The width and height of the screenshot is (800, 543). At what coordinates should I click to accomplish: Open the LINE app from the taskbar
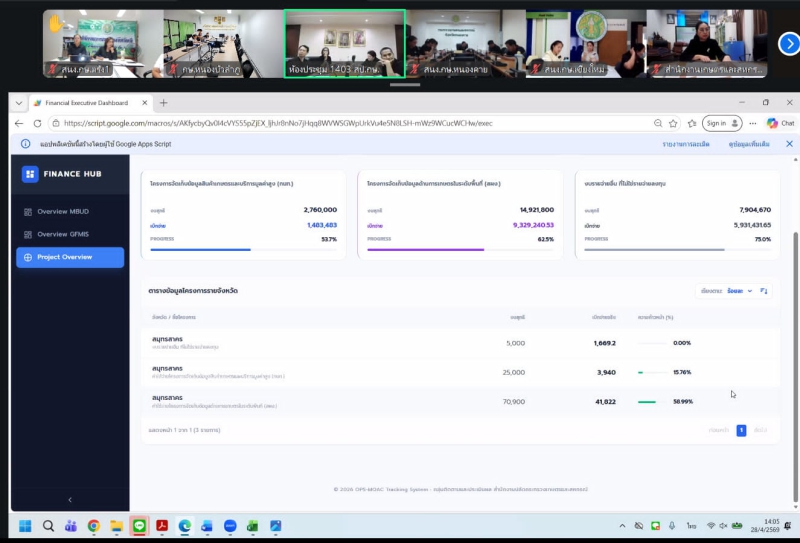point(139,526)
